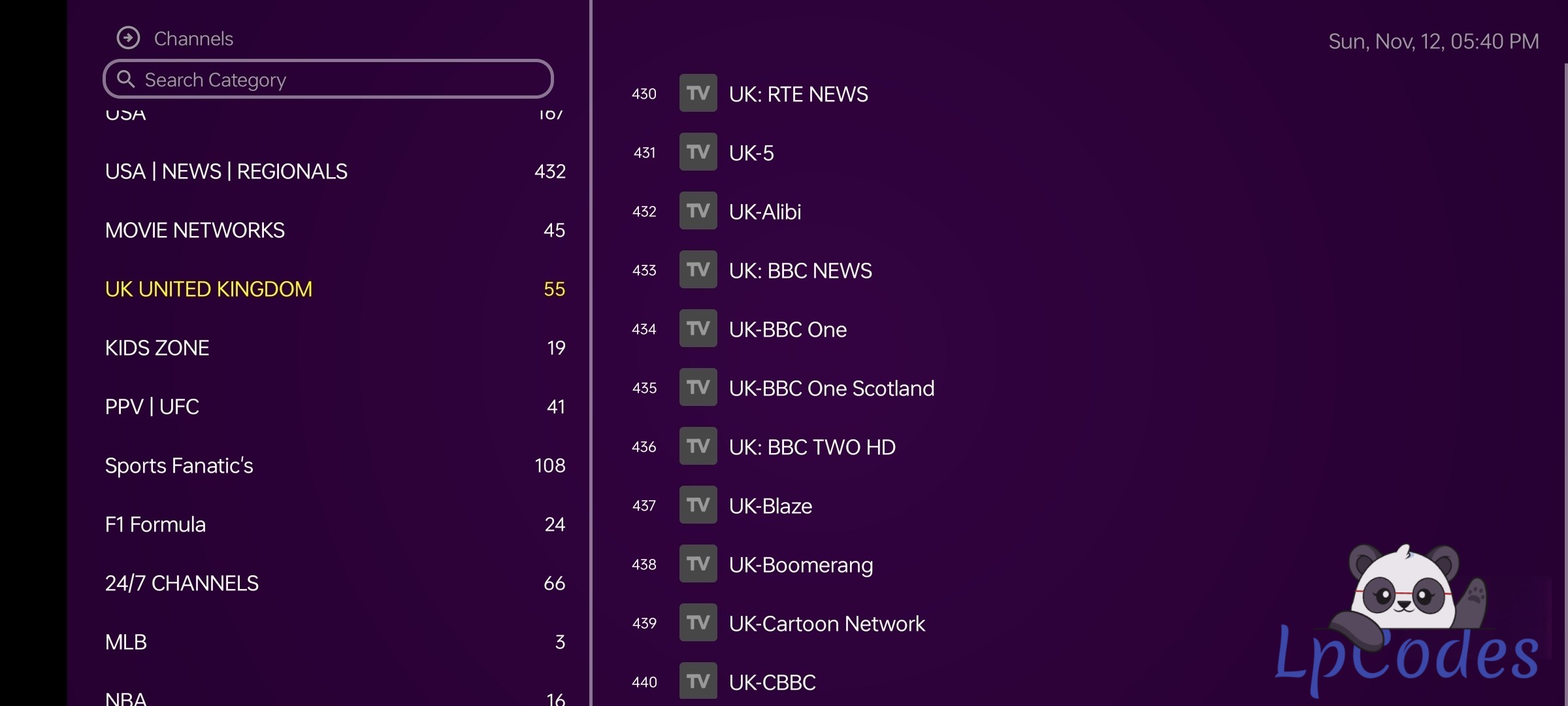Click TV icon beside UK-Alibi
The height and width of the screenshot is (706, 1568).
click(698, 211)
